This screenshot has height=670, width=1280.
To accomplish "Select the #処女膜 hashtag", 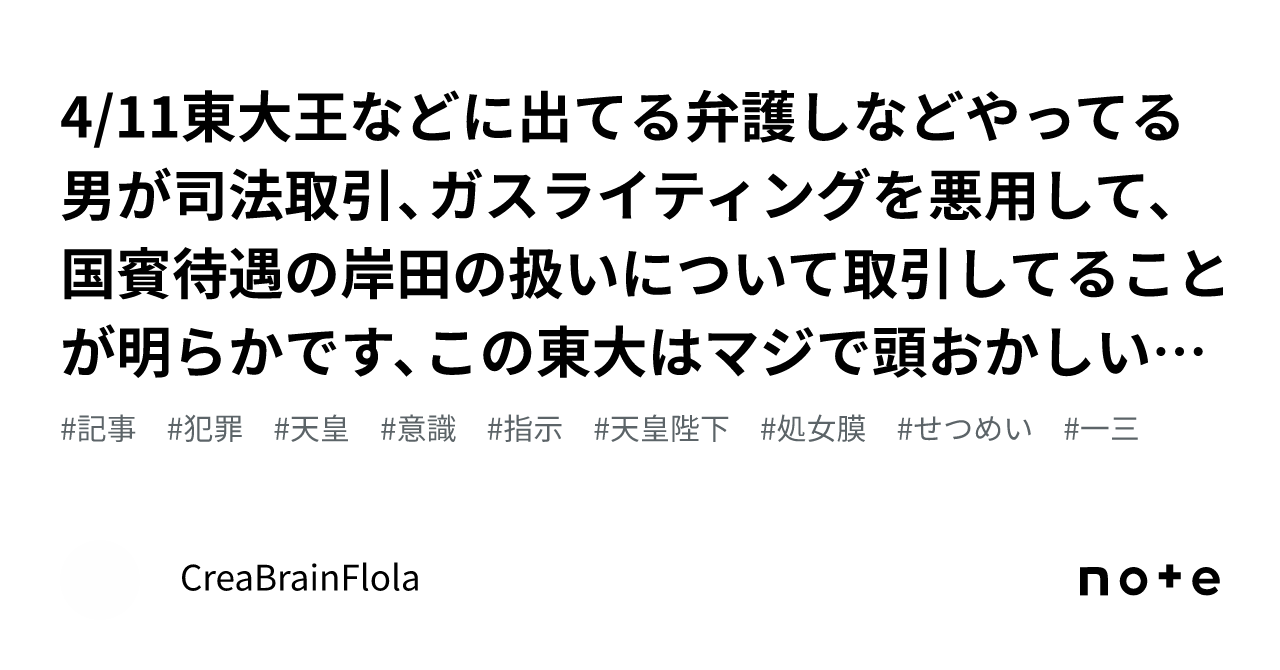I will [813, 430].
